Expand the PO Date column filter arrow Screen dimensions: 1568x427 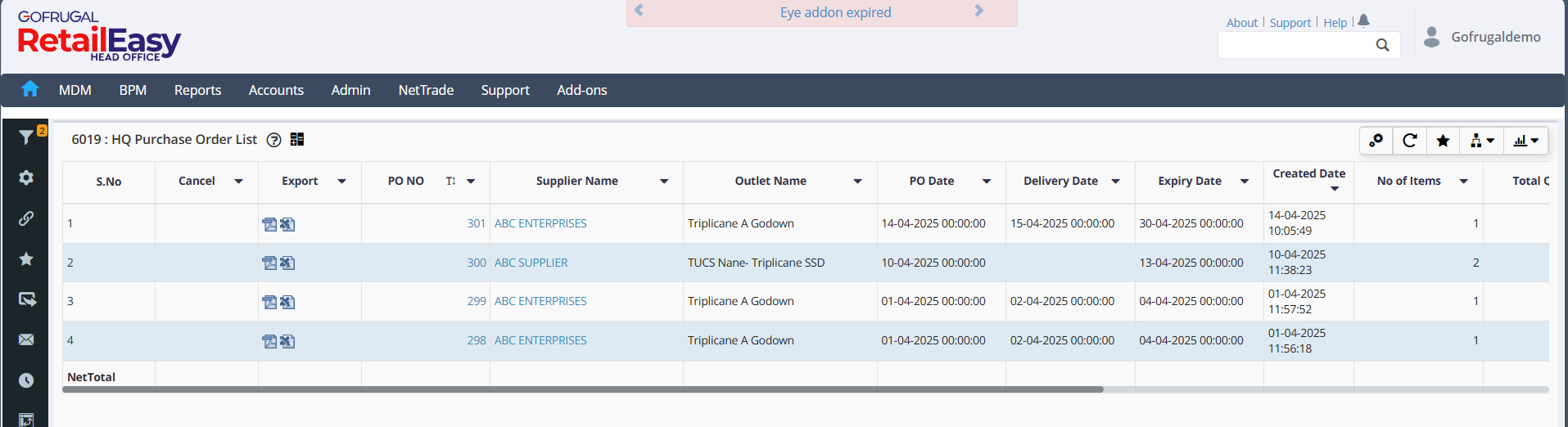tap(987, 182)
